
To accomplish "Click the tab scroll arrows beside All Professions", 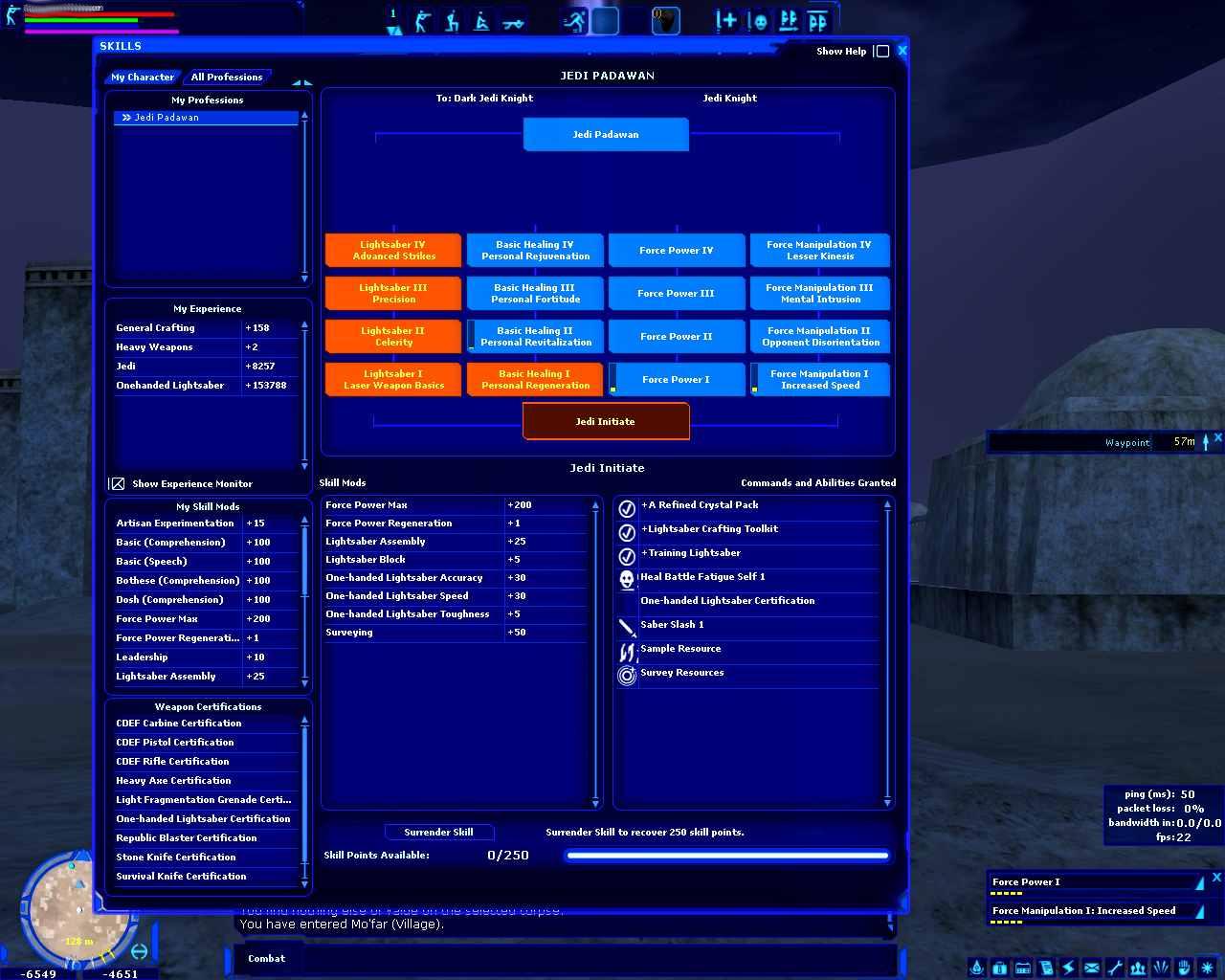I will coord(301,82).
